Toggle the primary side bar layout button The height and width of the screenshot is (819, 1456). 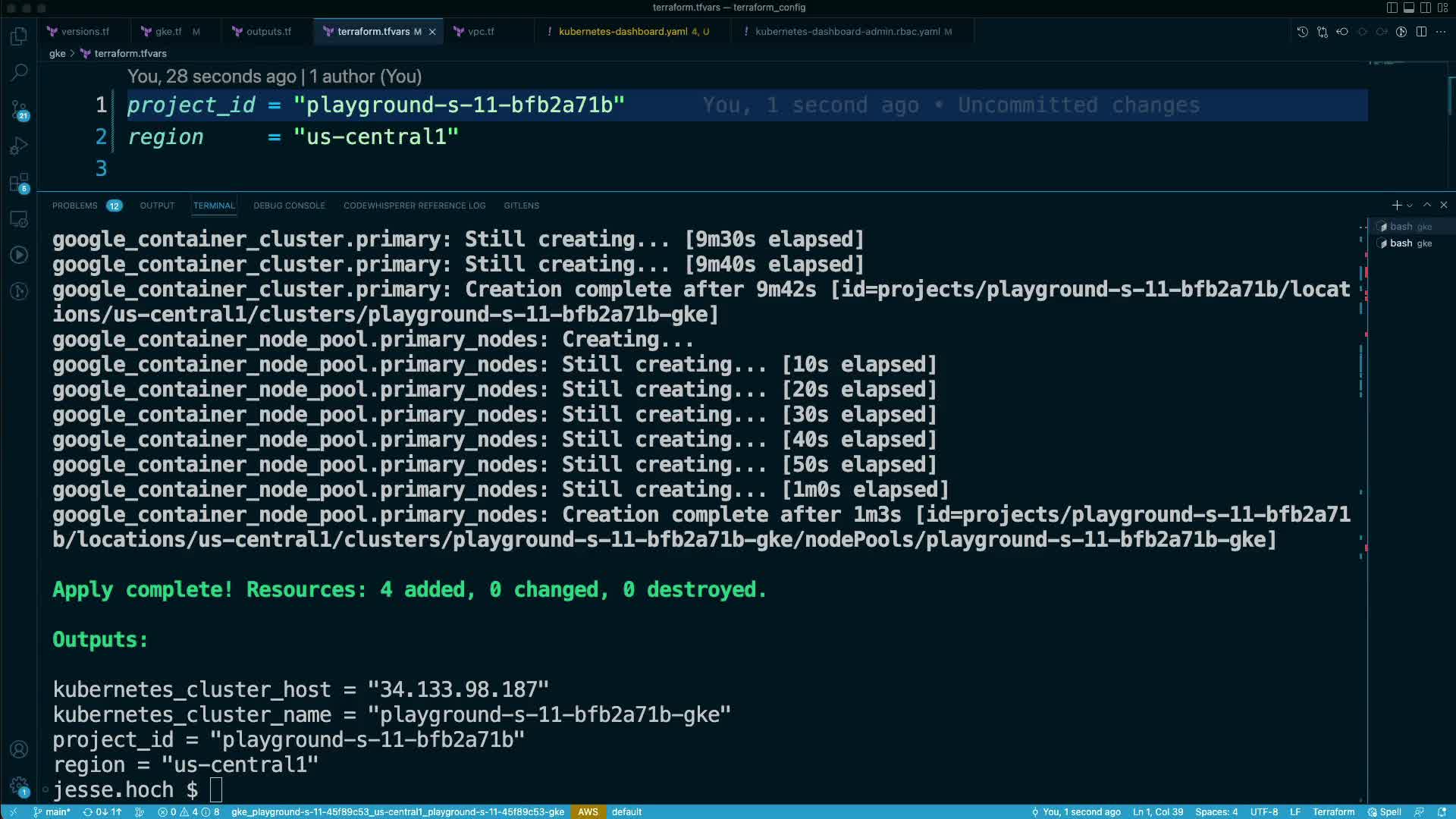(x=1392, y=8)
